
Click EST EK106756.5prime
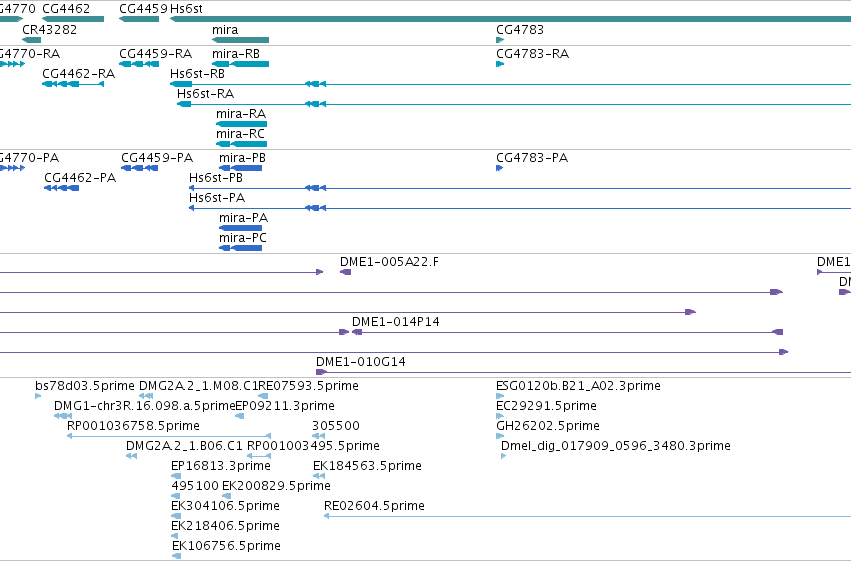tap(176, 556)
